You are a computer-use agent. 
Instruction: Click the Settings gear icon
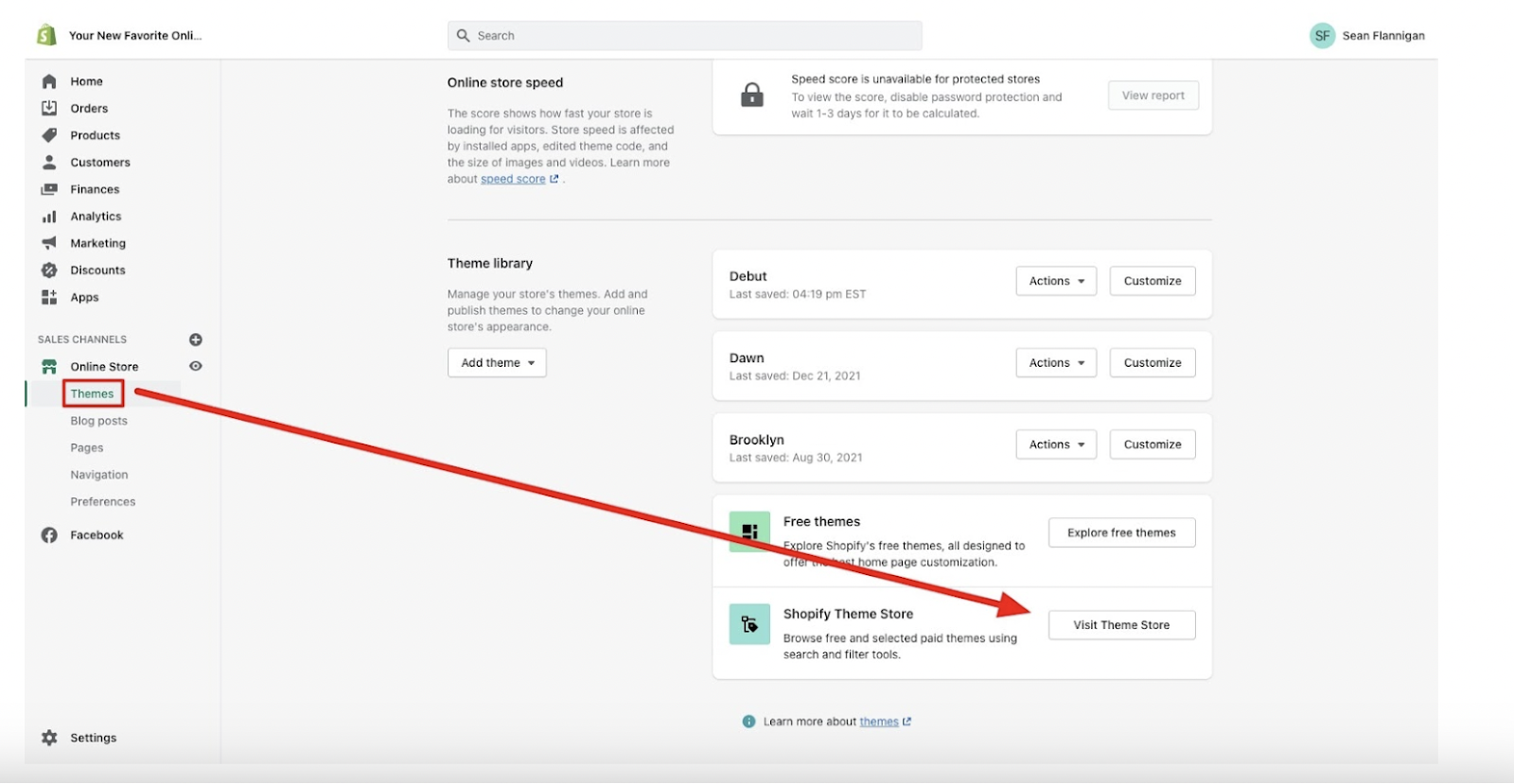click(49, 738)
